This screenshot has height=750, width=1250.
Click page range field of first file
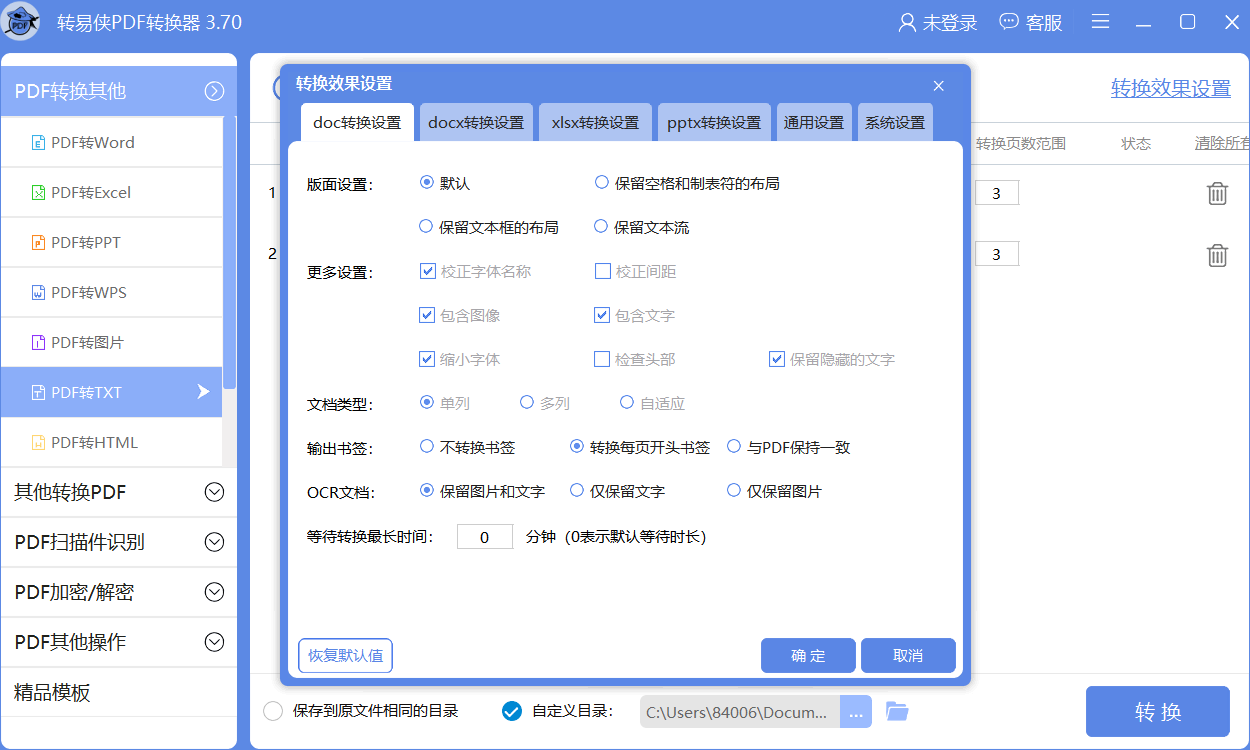tap(997, 193)
